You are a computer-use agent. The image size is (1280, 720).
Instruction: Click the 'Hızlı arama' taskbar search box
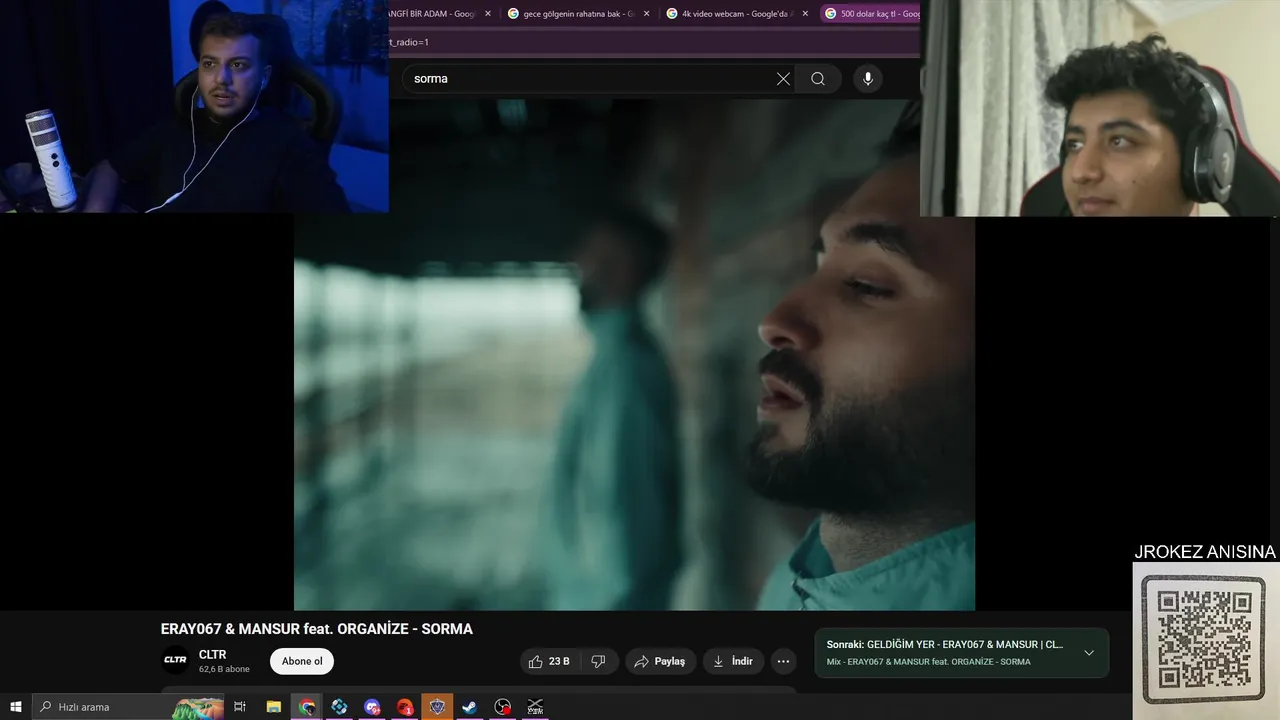coord(128,707)
